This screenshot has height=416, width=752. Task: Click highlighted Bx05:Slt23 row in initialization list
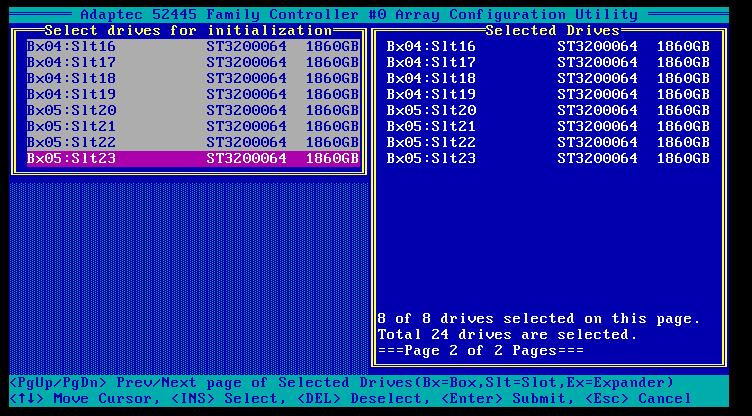tap(193, 158)
